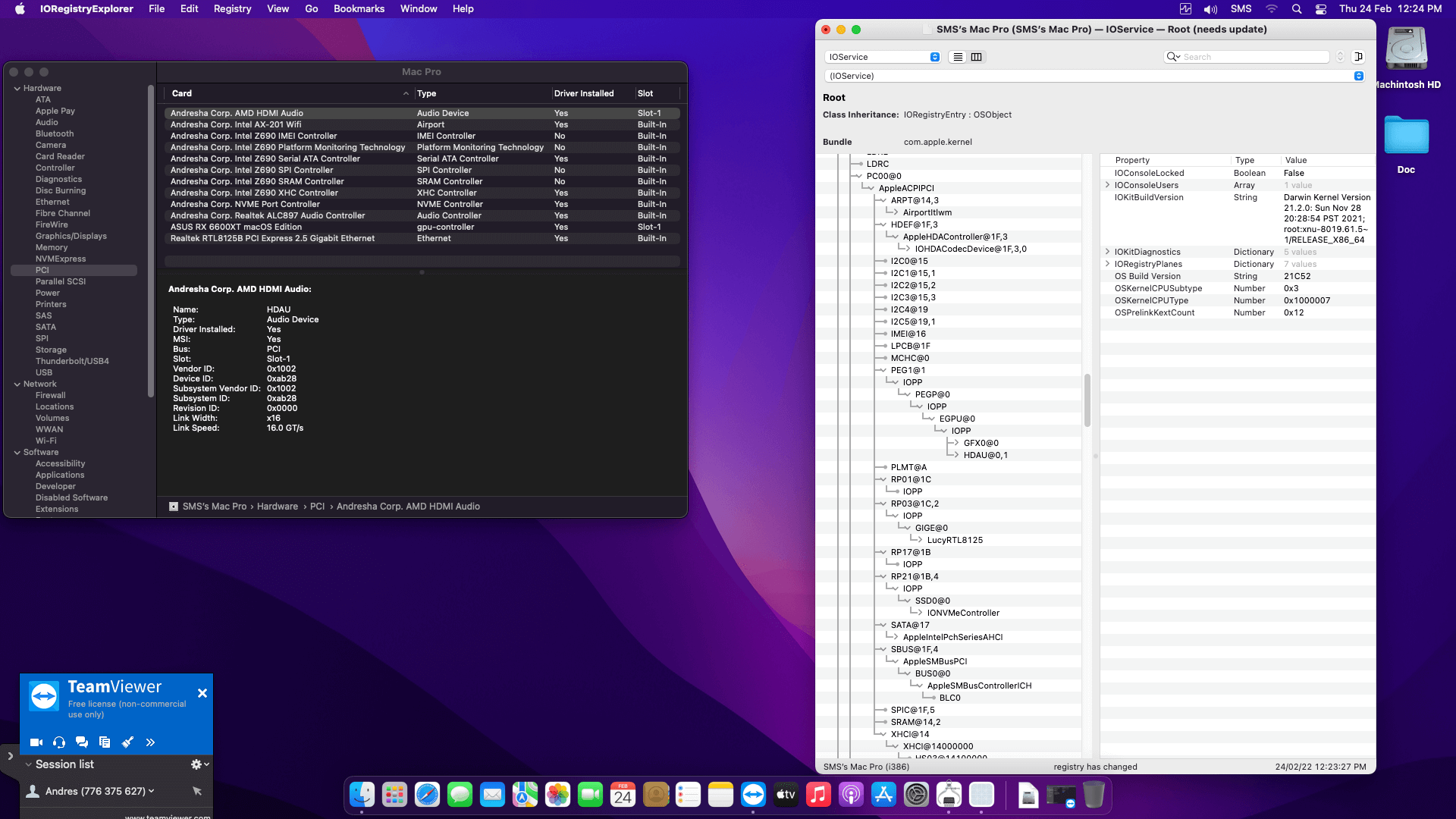Click the remote control pointer icon beside Andres
1456x819 pixels.
197,791
